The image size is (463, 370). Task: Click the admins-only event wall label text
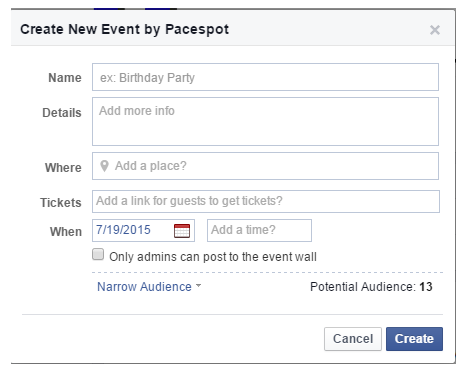213,257
